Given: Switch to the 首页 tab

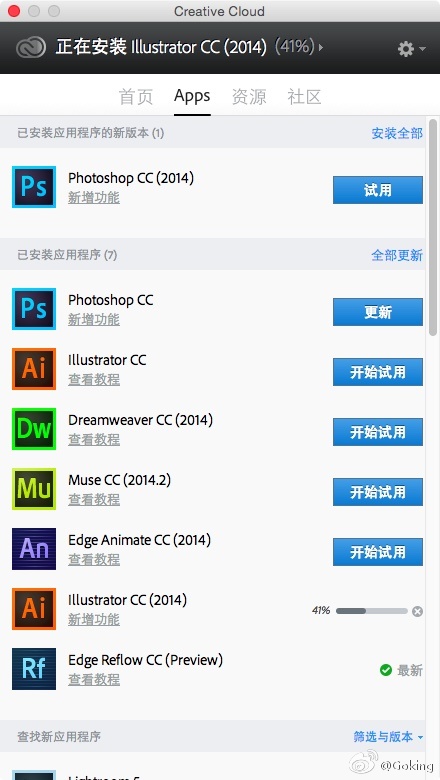Looking at the screenshot, I should tap(136, 97).
